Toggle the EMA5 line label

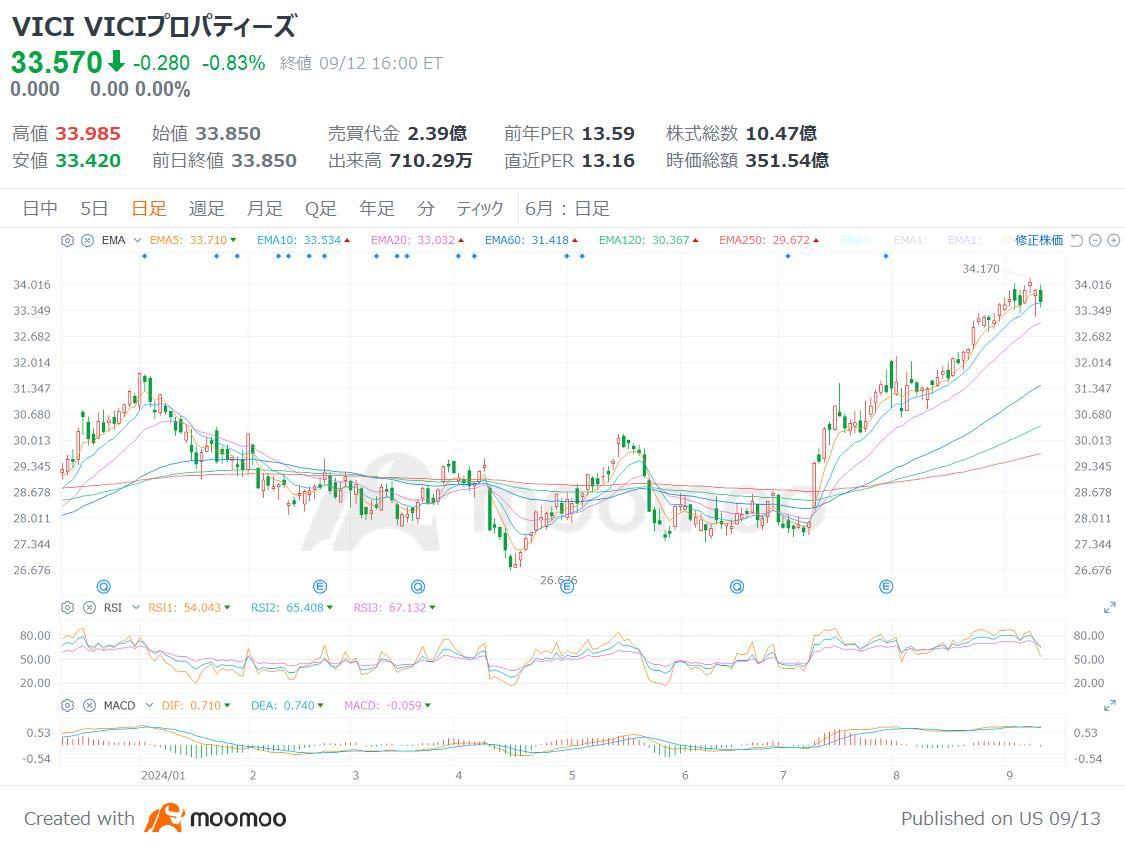192,240
